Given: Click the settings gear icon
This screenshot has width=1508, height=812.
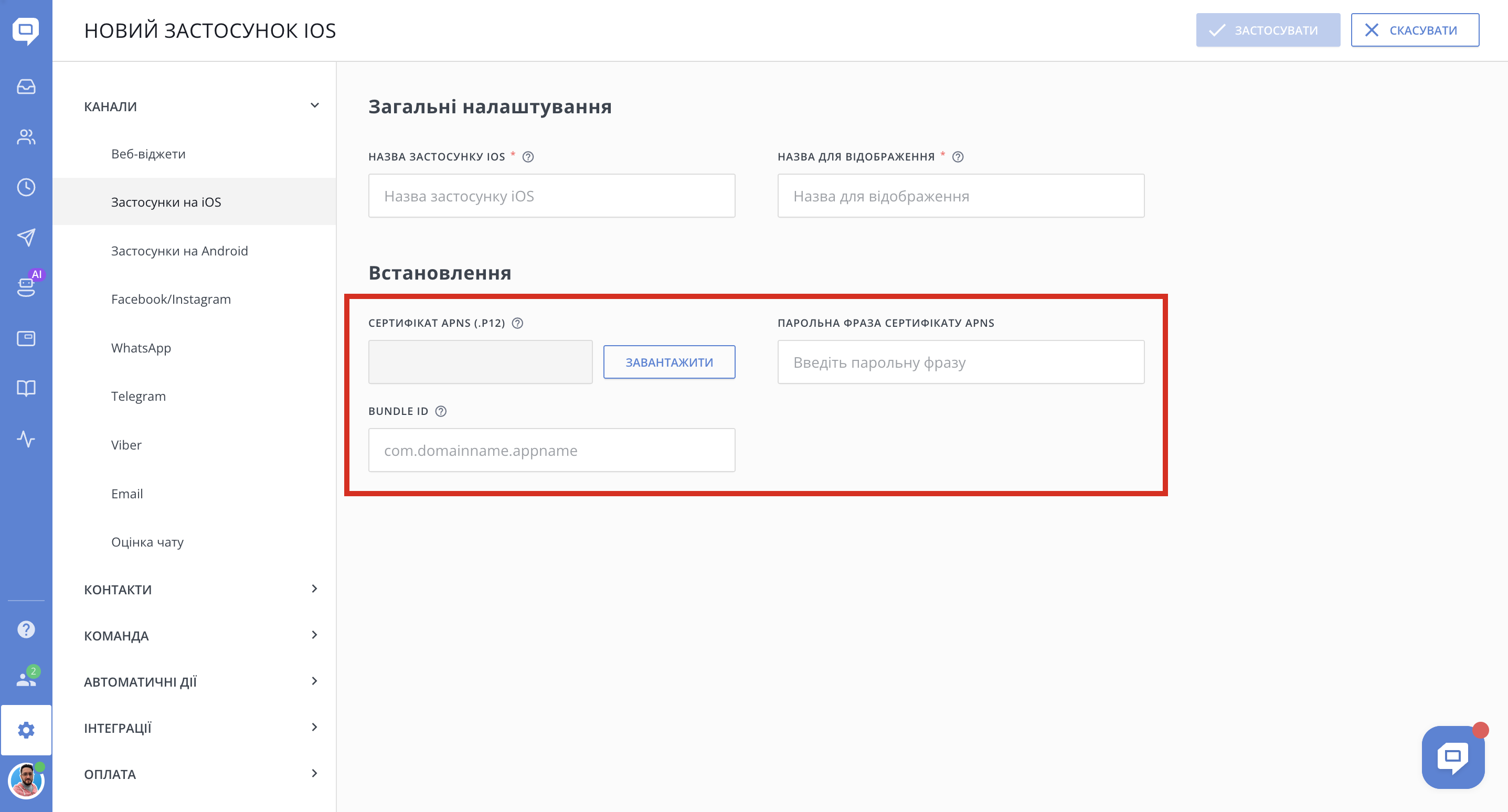Looking at the screenshot, I should click(26, 730).
